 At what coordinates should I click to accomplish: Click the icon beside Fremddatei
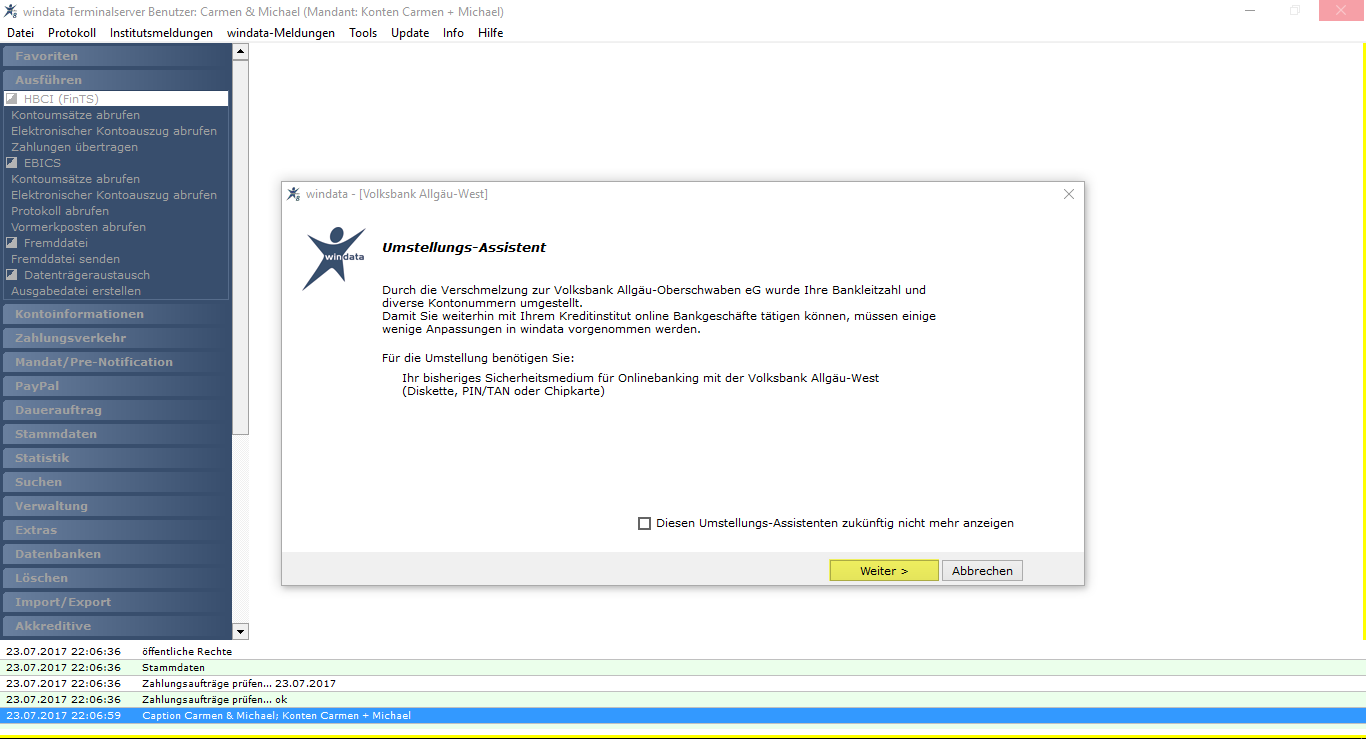point(12,243)
